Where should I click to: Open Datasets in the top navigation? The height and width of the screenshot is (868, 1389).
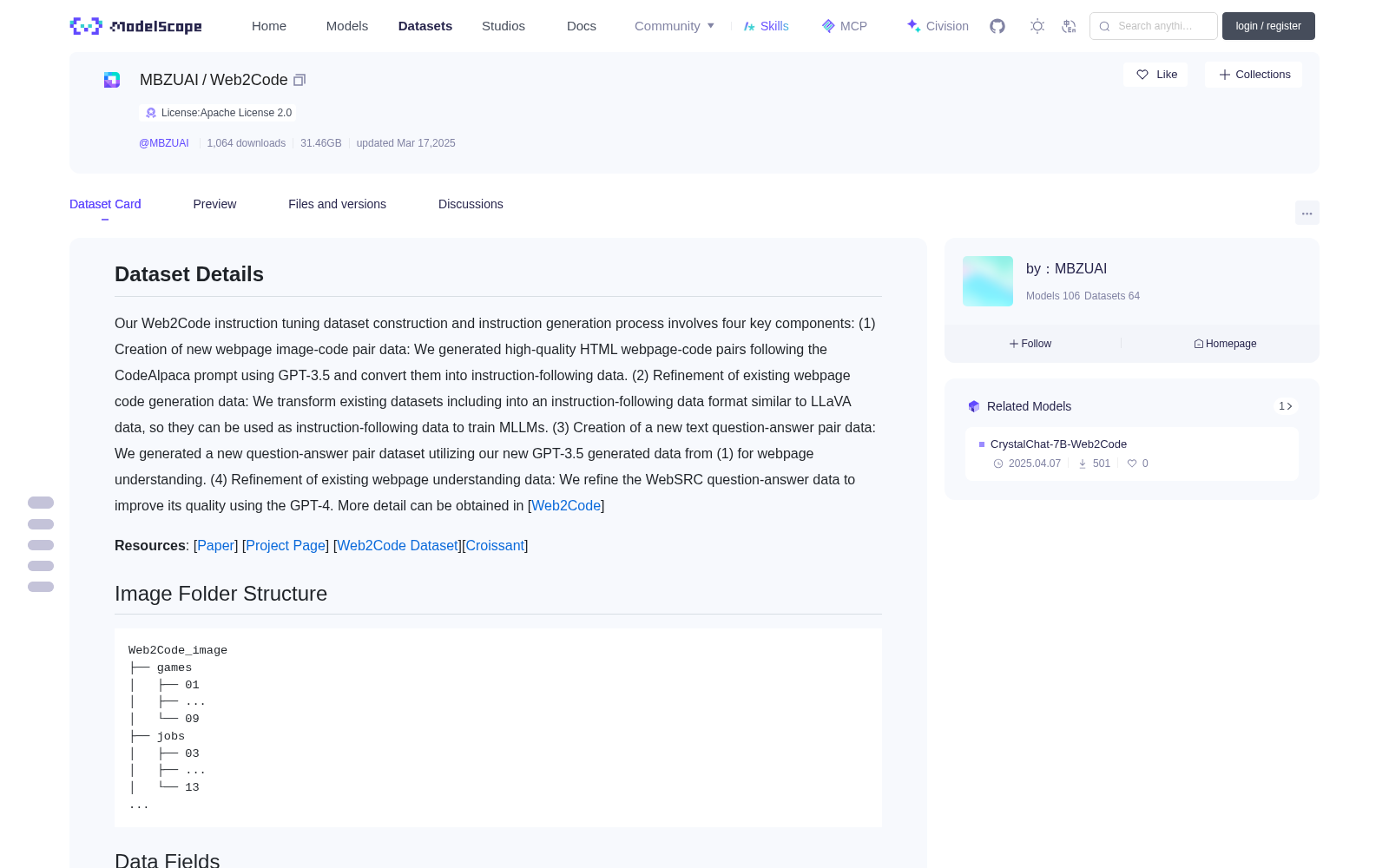click(425, 26)
